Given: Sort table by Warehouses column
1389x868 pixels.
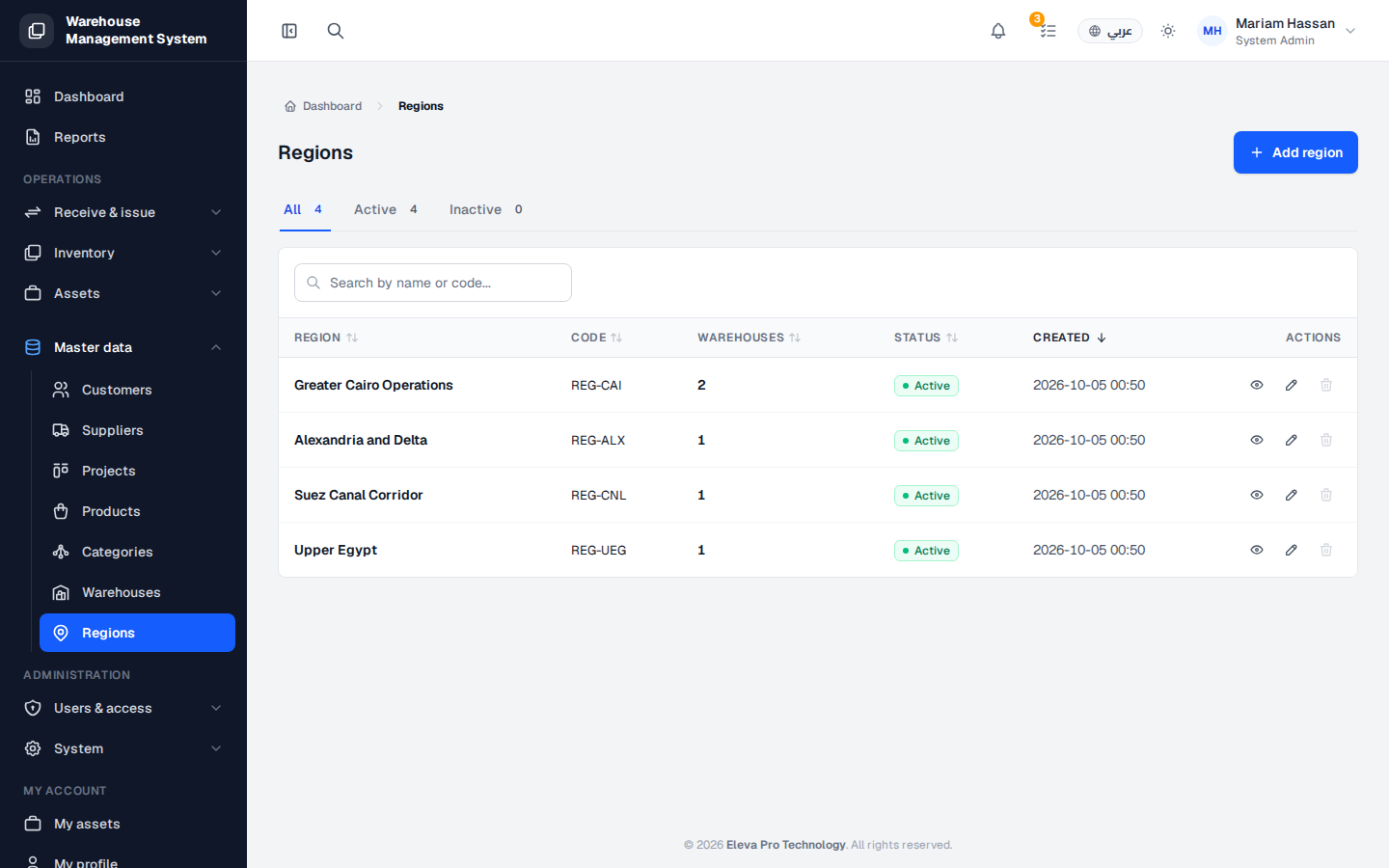Looking at the screenshot, I should [x=749, y=338].
